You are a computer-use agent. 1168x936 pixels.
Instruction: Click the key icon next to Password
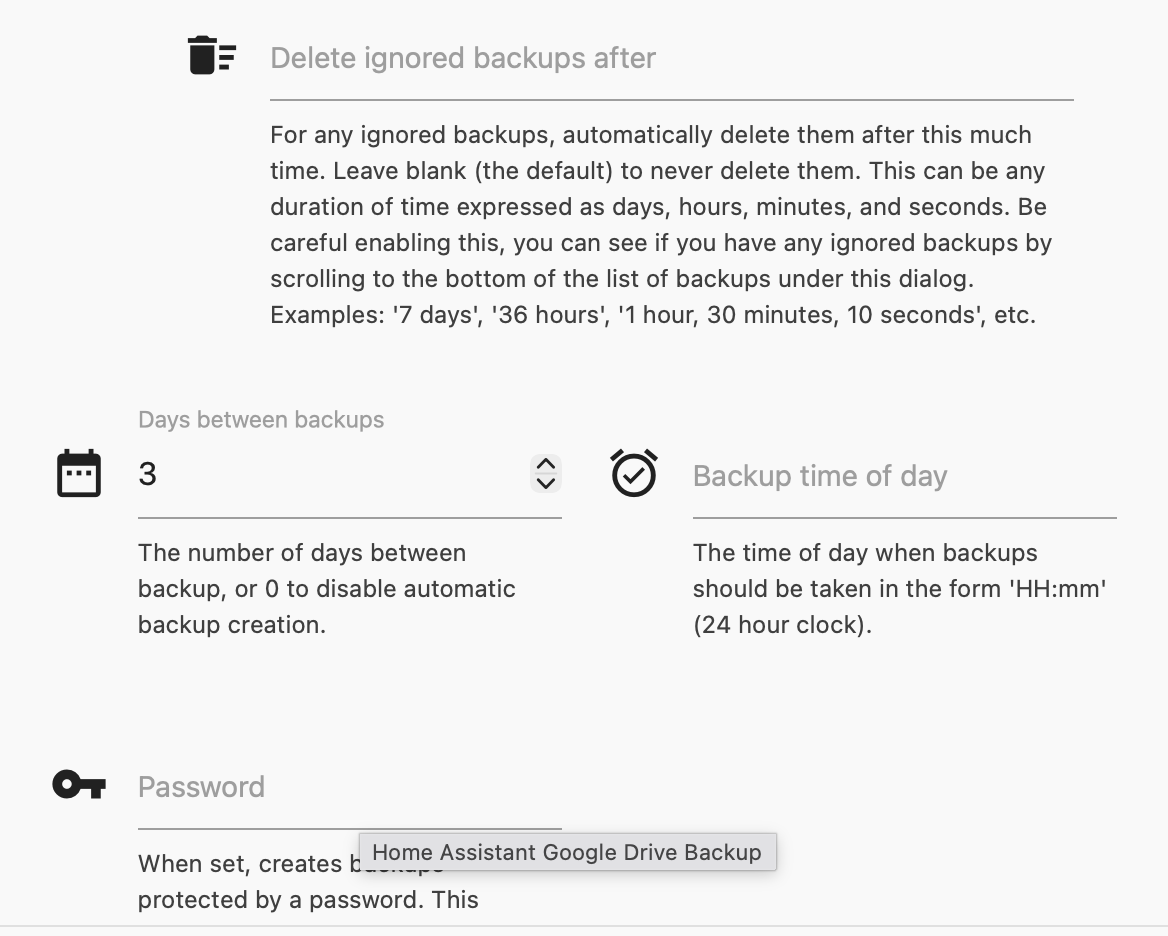coord(79,785)
